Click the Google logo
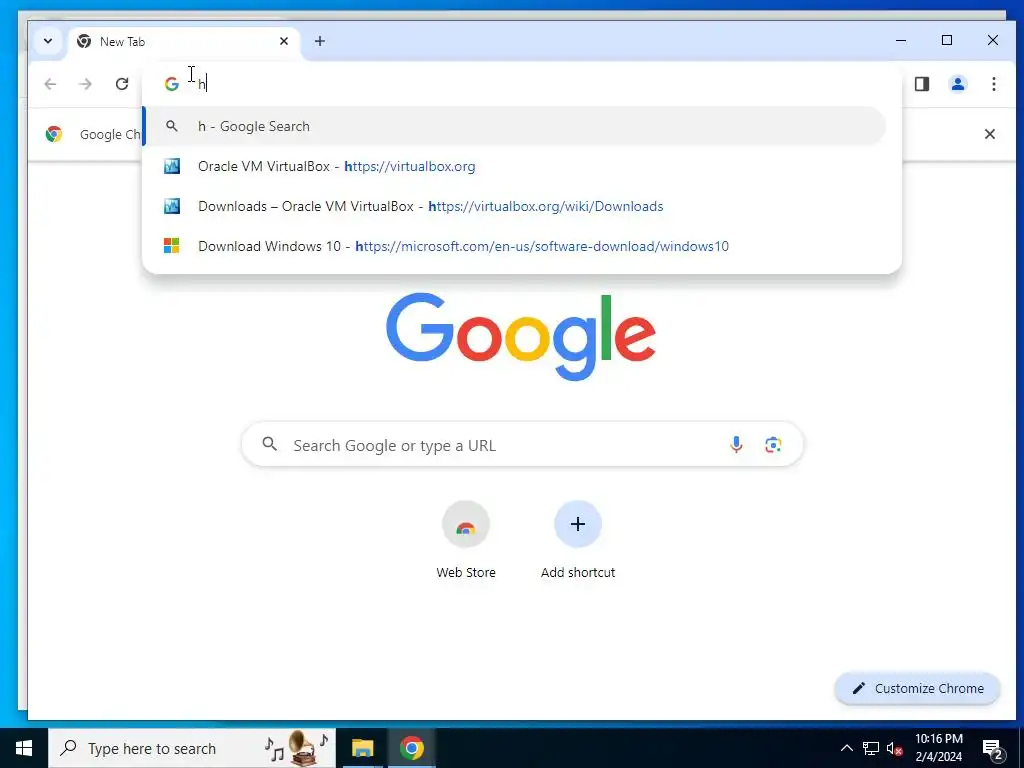 pos(520,336)
